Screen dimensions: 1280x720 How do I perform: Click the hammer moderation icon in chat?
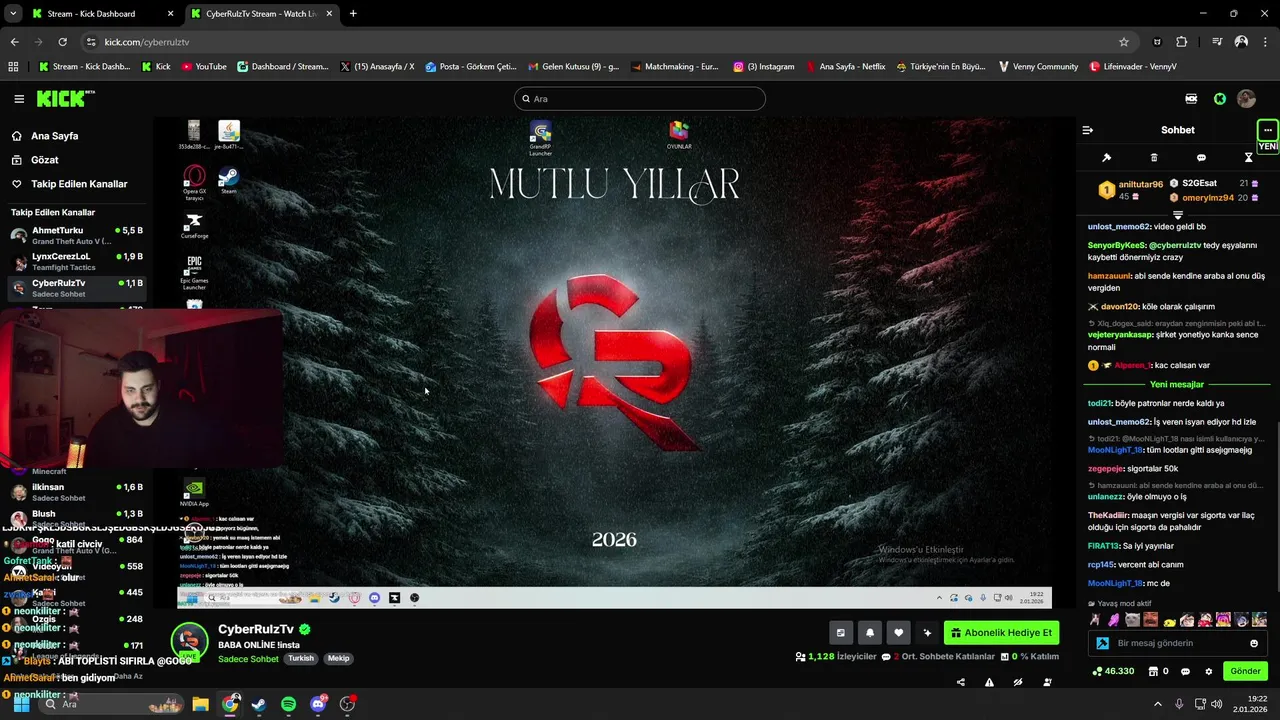coord(1106,158)
